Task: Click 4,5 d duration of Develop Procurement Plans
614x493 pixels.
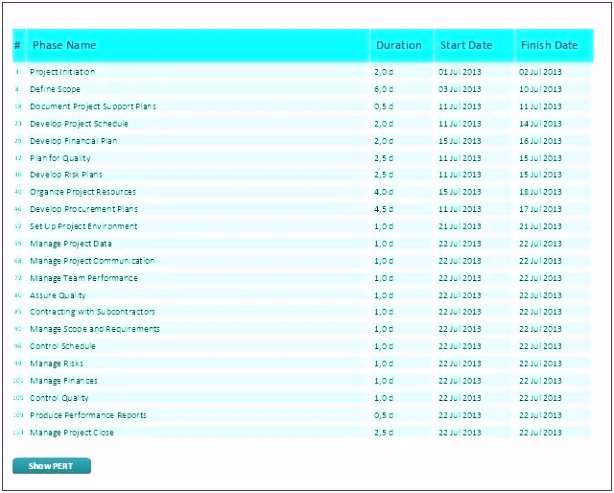Action: pos(384,209)
